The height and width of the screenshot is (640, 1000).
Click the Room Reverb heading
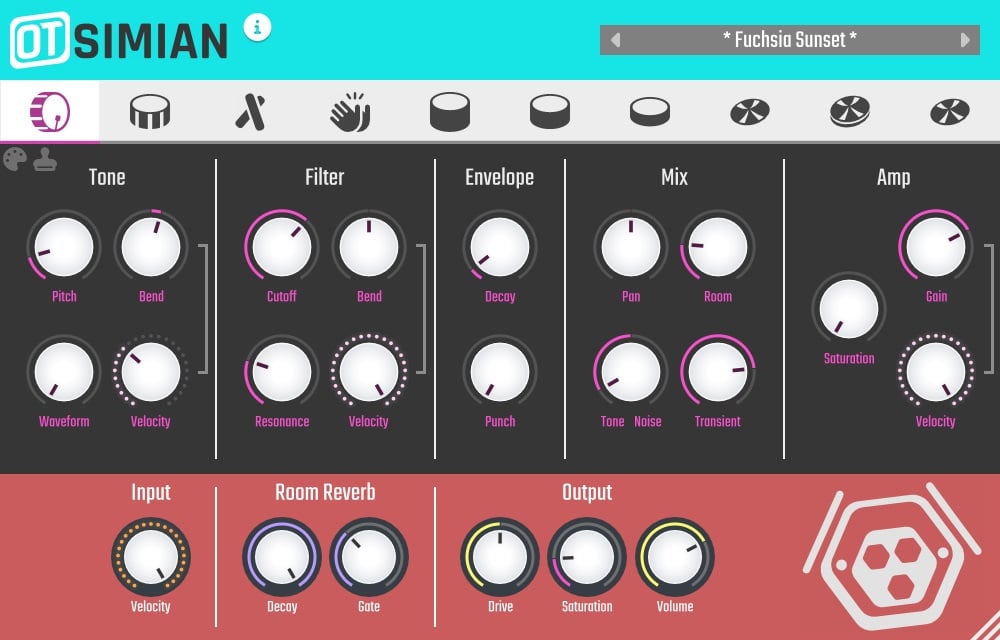(x=325, y=492)
